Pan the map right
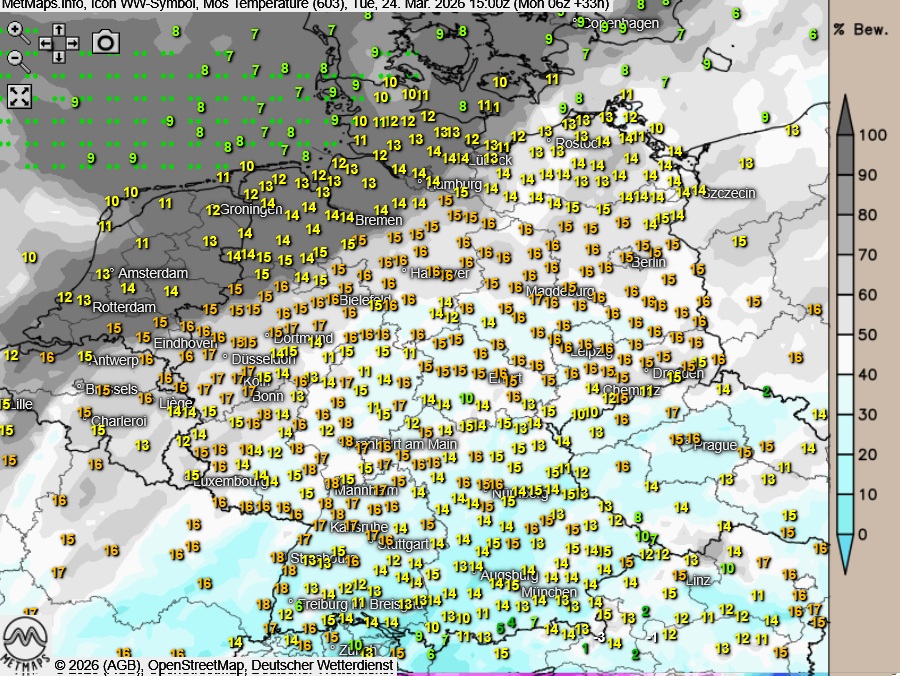Viewport: 900px width, 676px height. 73,44
